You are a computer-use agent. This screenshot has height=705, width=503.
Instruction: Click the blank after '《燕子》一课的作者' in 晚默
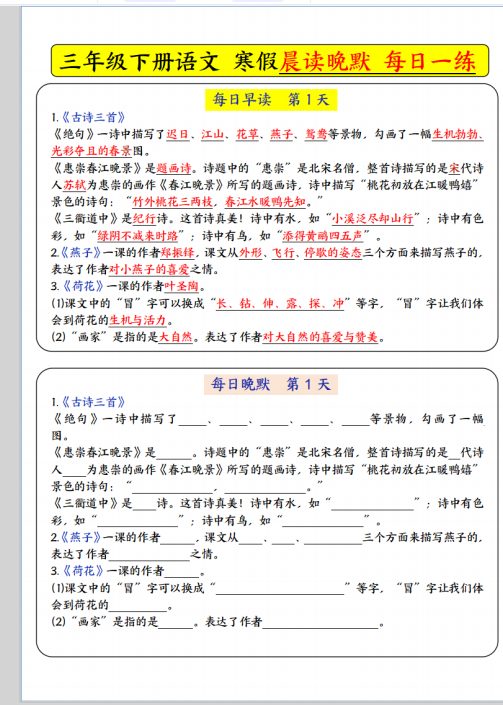pos(178,538)
